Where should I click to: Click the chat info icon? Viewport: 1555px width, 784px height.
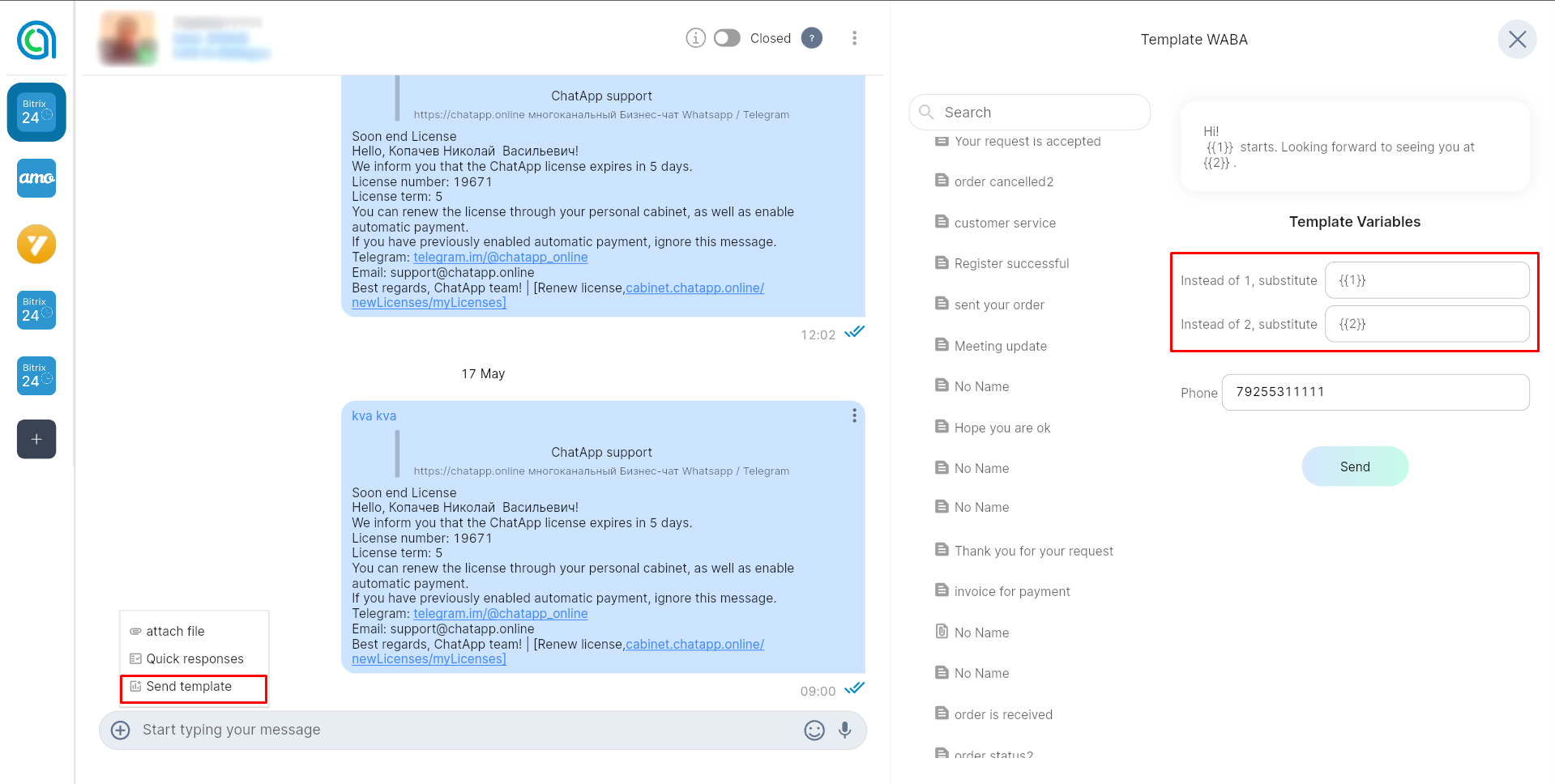click(695, 38)
